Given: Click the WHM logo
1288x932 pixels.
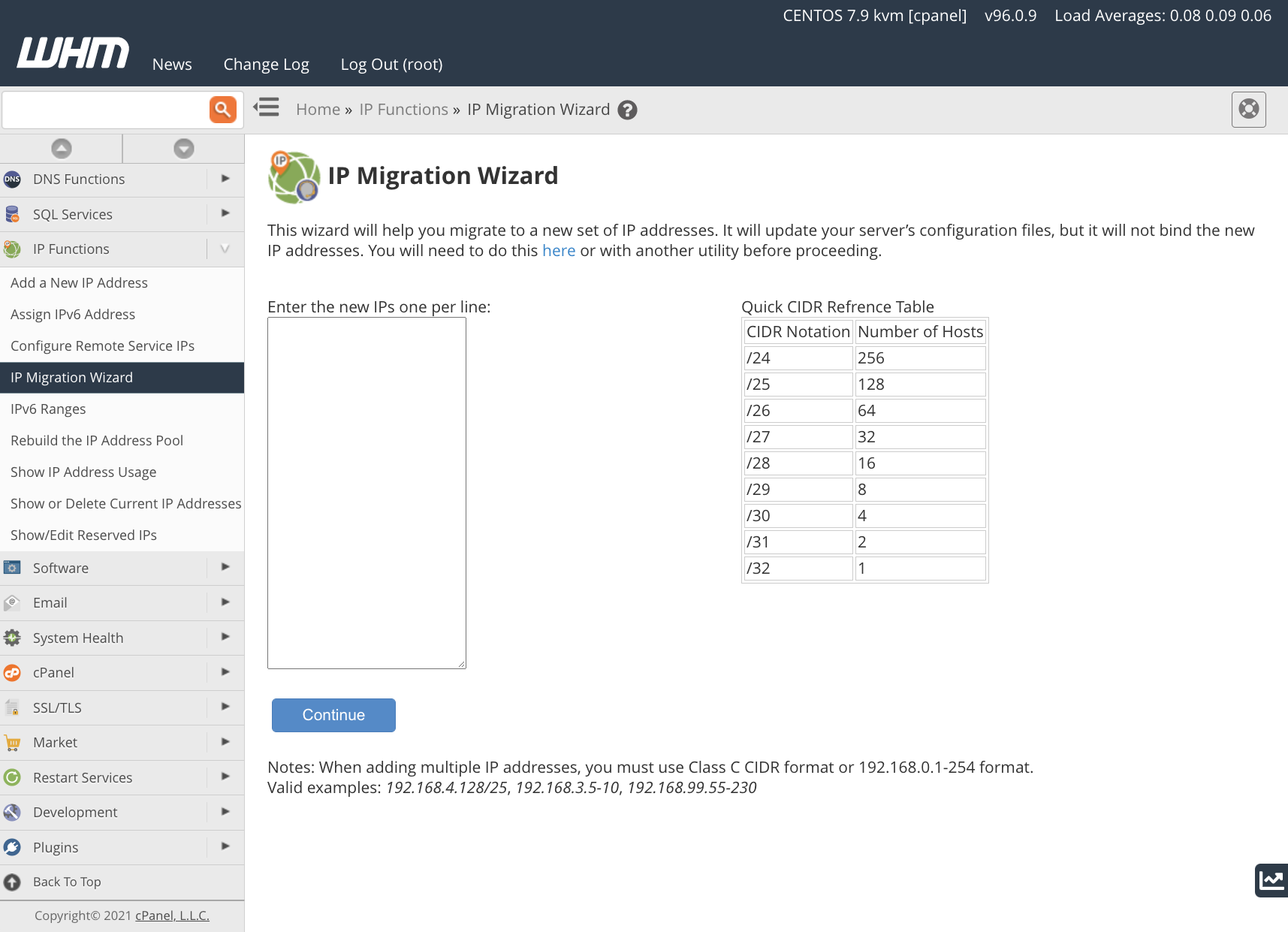Looking at the screenshot, I should tap(73, 53).
